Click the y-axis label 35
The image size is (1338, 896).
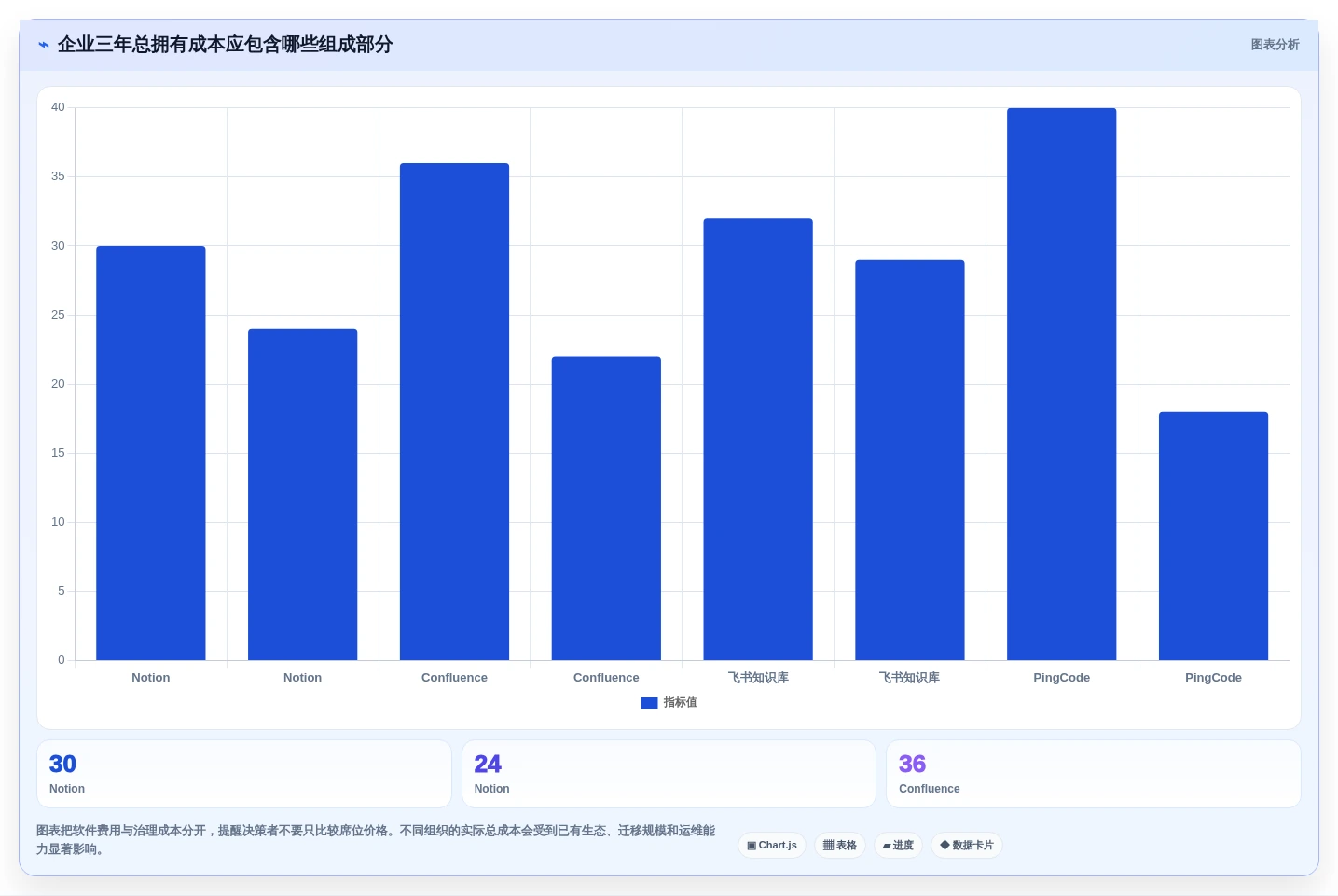coord(58,176)
